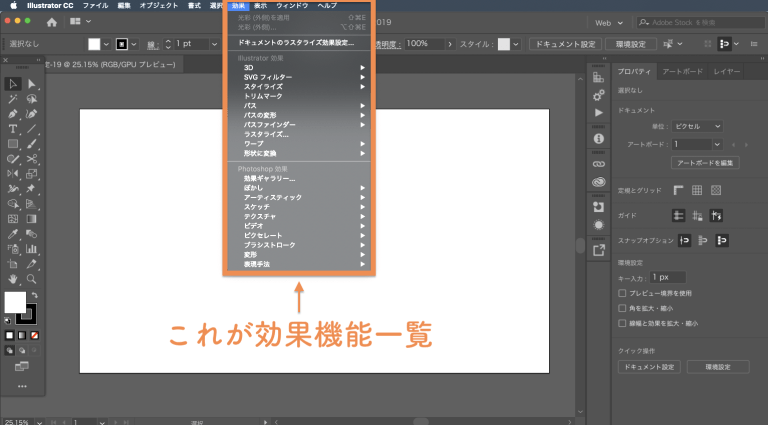The width and height of the screenshot is (768, 425).
Task: Activate the Artboard tool
Action: pos(13,264)
